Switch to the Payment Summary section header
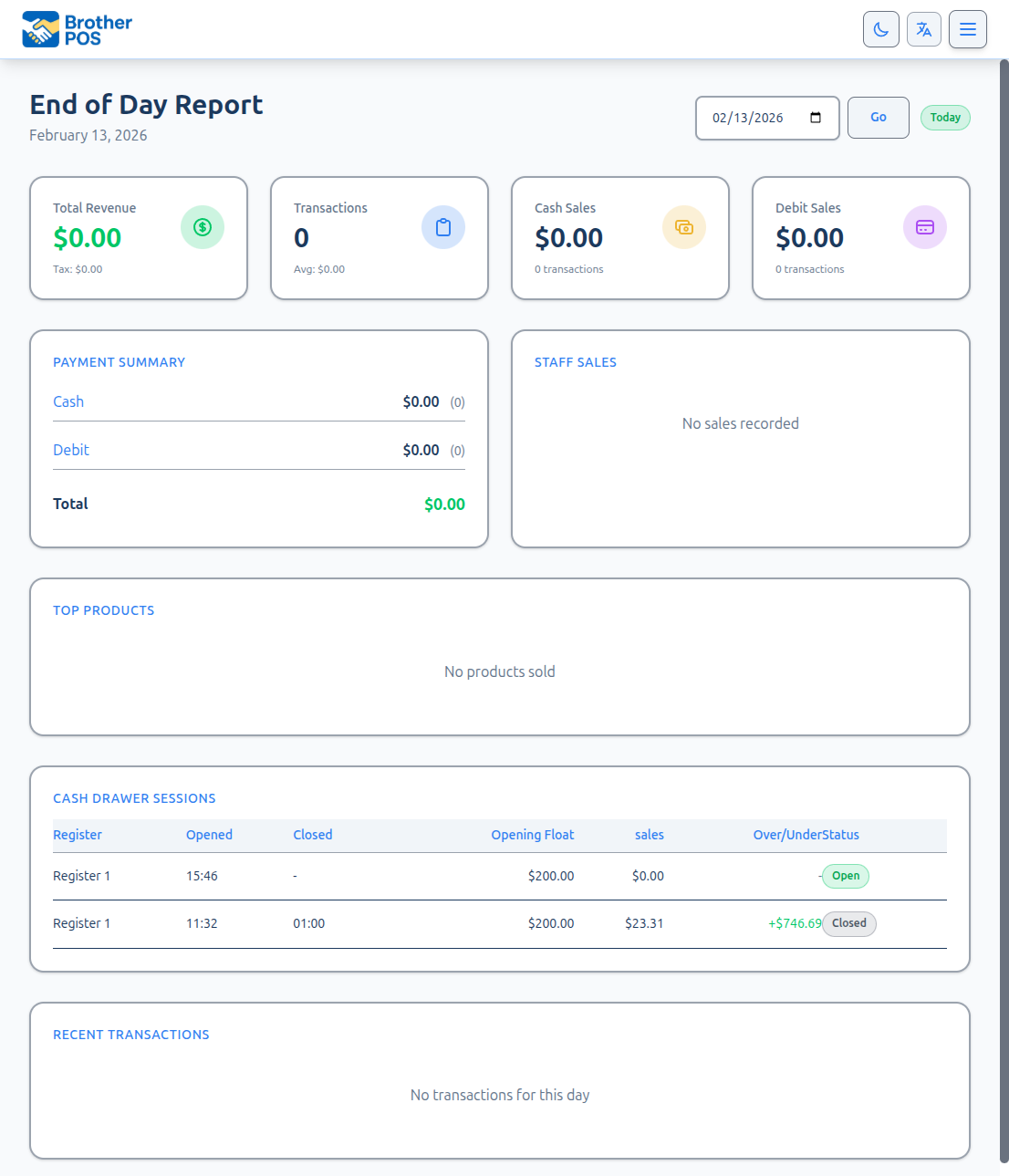 [x=119, y=362]
